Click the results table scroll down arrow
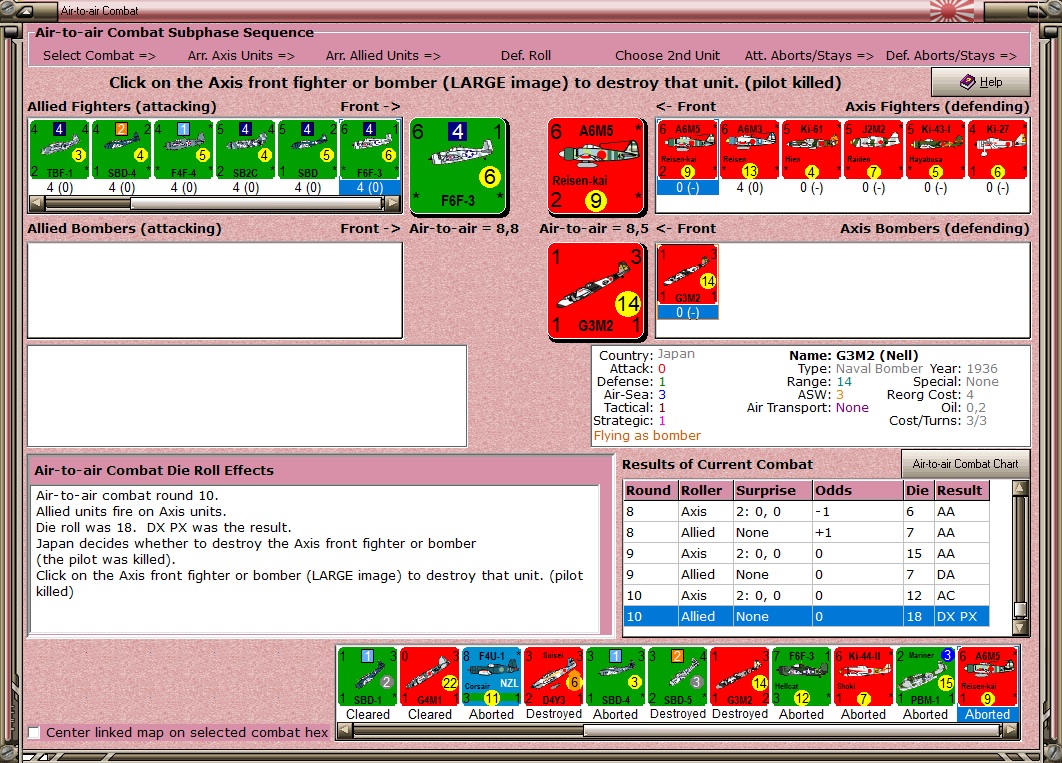 (1020, 628)
